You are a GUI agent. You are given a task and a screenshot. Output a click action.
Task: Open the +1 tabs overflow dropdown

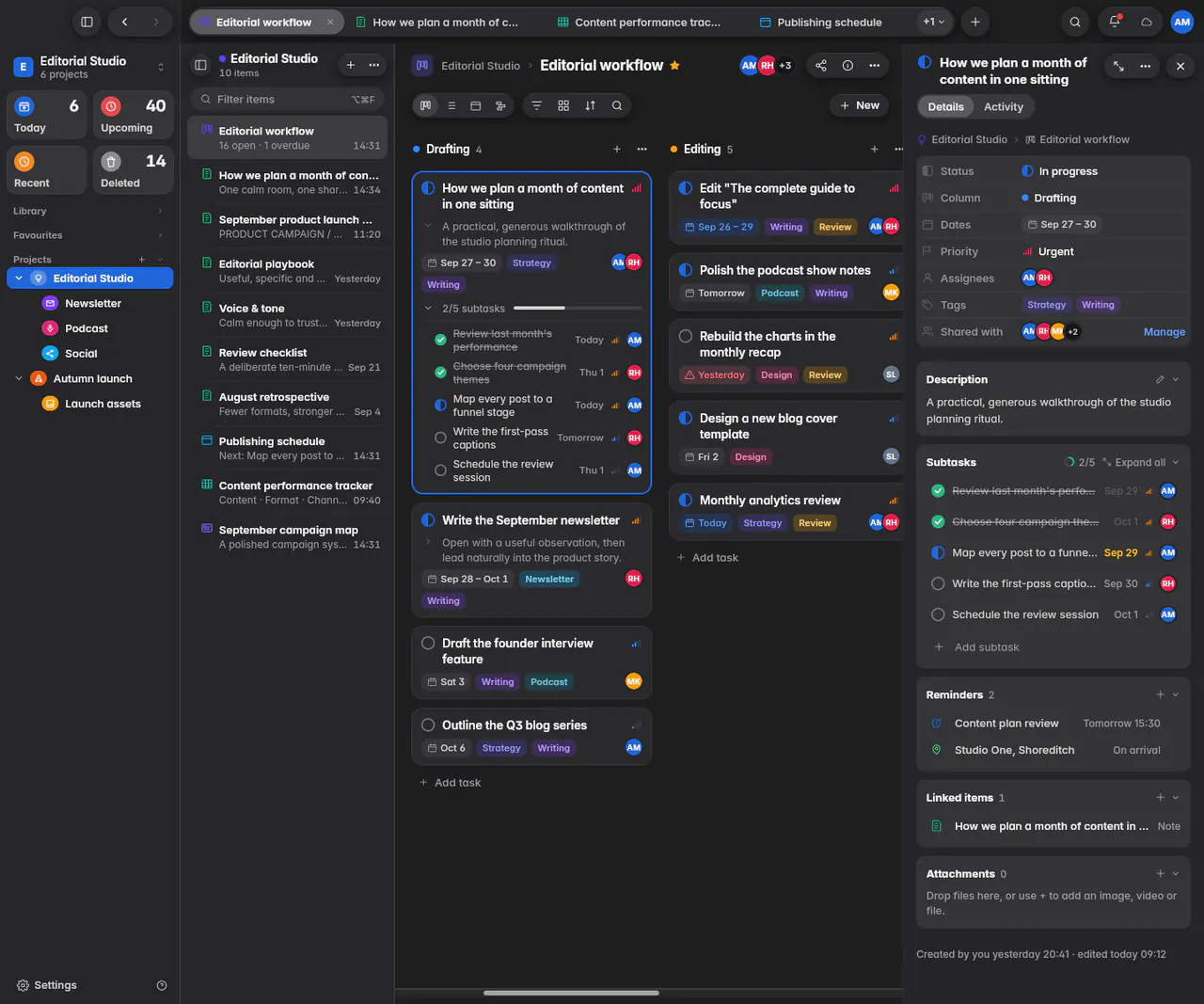click(x=934, y=22)
